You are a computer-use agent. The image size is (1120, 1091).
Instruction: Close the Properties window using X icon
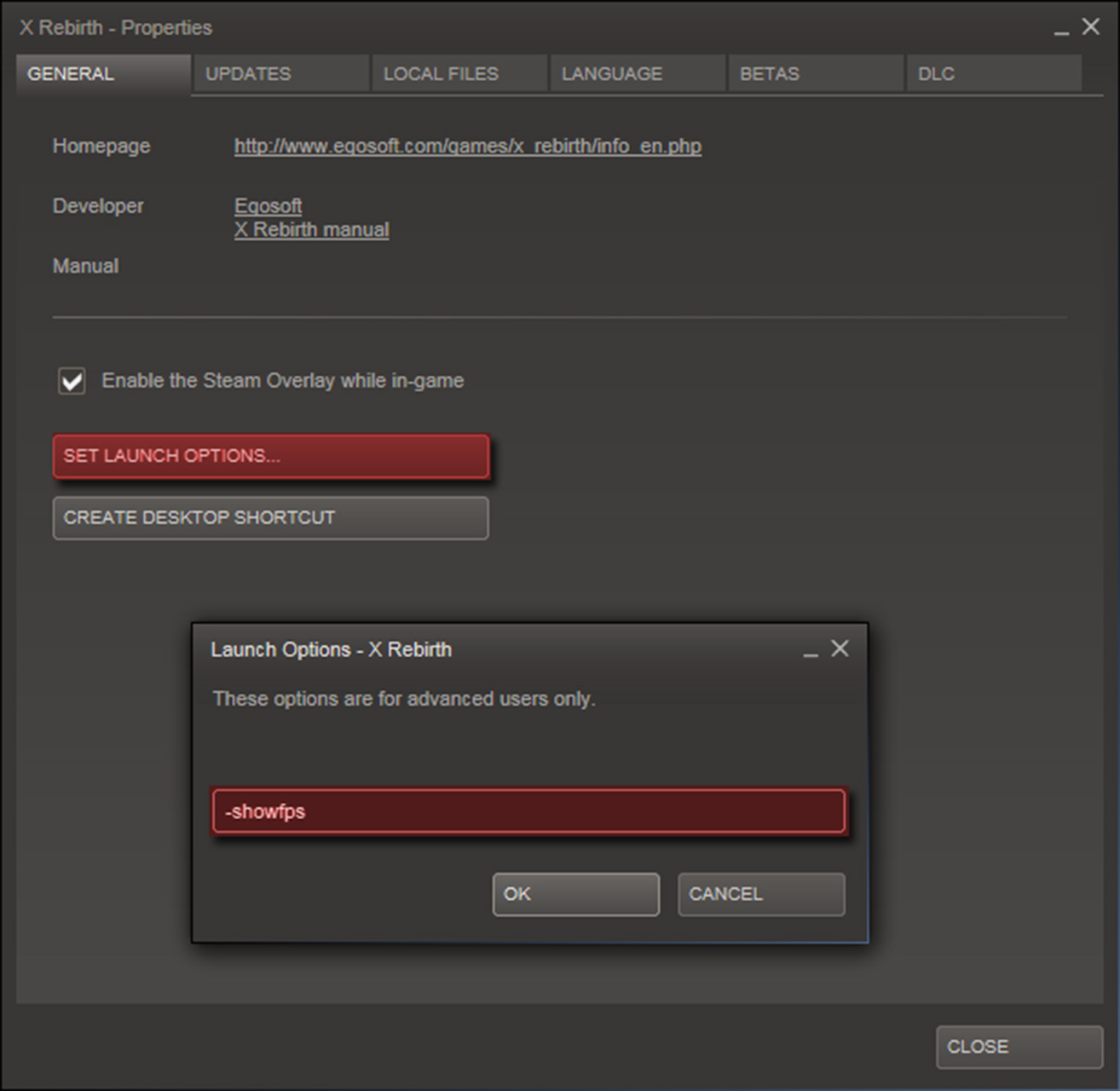tap(1090, 26)
